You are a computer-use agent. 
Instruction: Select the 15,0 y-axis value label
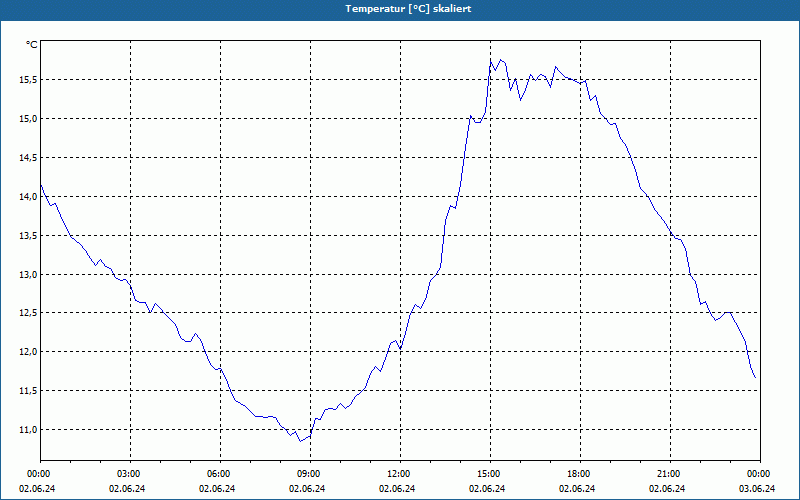point(28,118)
